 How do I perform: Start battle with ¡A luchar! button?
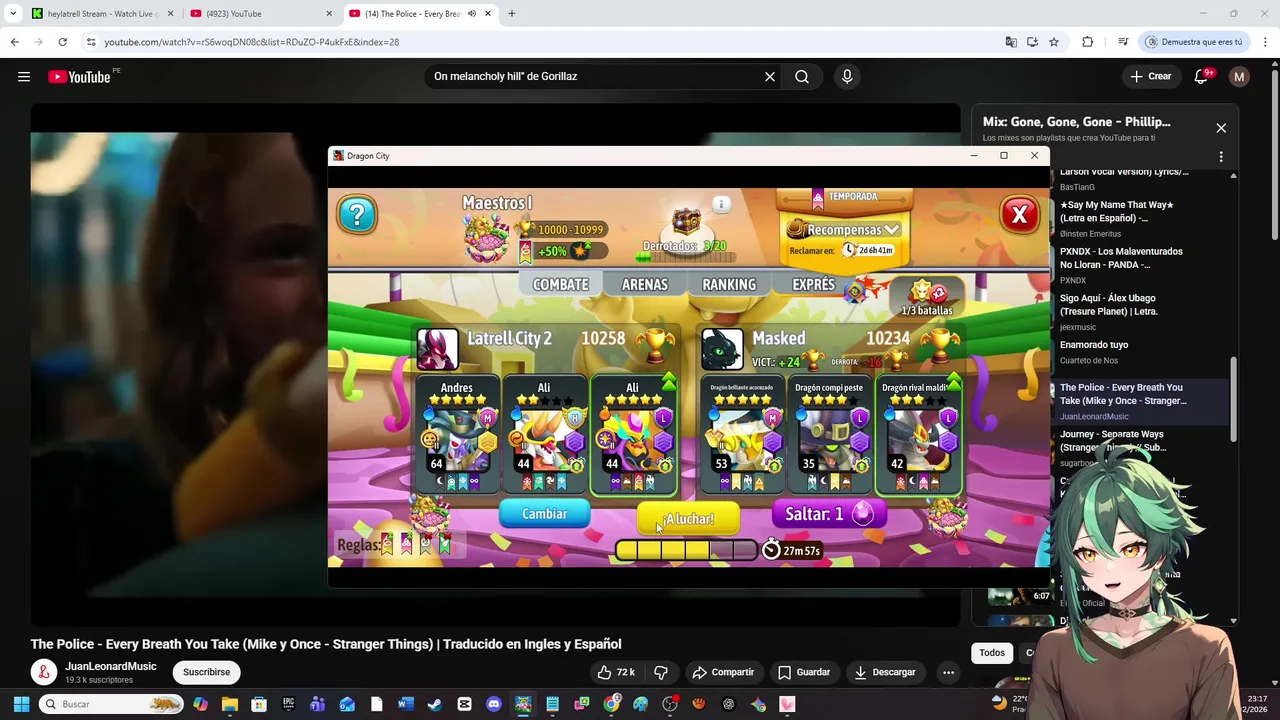click(x=688, y=519)
